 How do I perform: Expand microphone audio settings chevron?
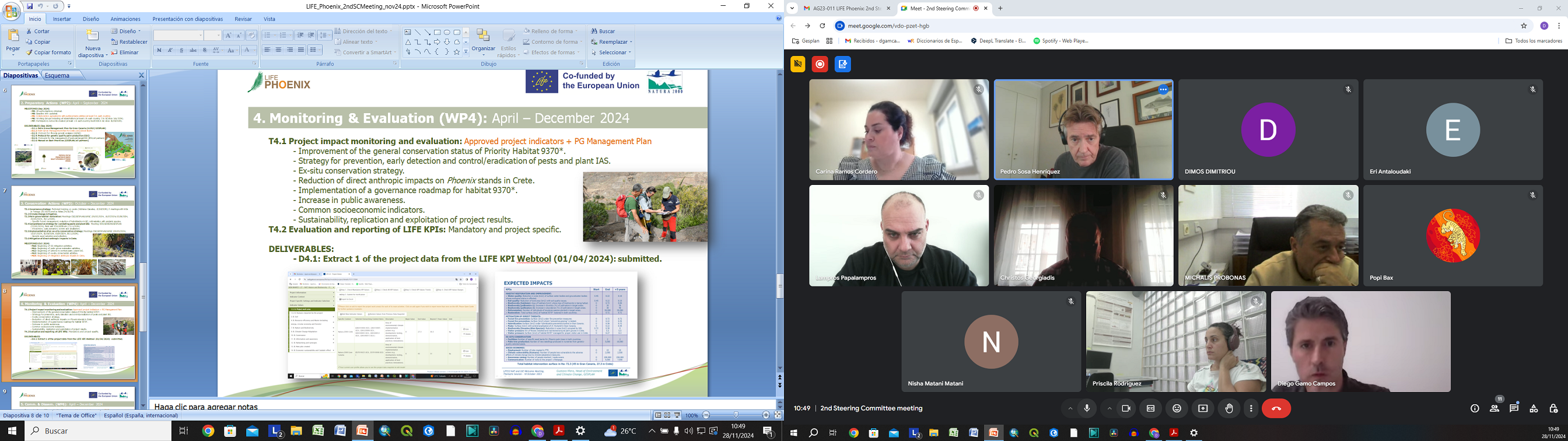click(1070, 409)
